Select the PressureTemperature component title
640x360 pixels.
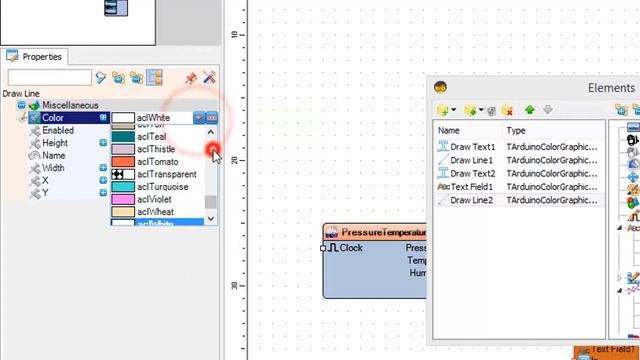coord(384,232)
